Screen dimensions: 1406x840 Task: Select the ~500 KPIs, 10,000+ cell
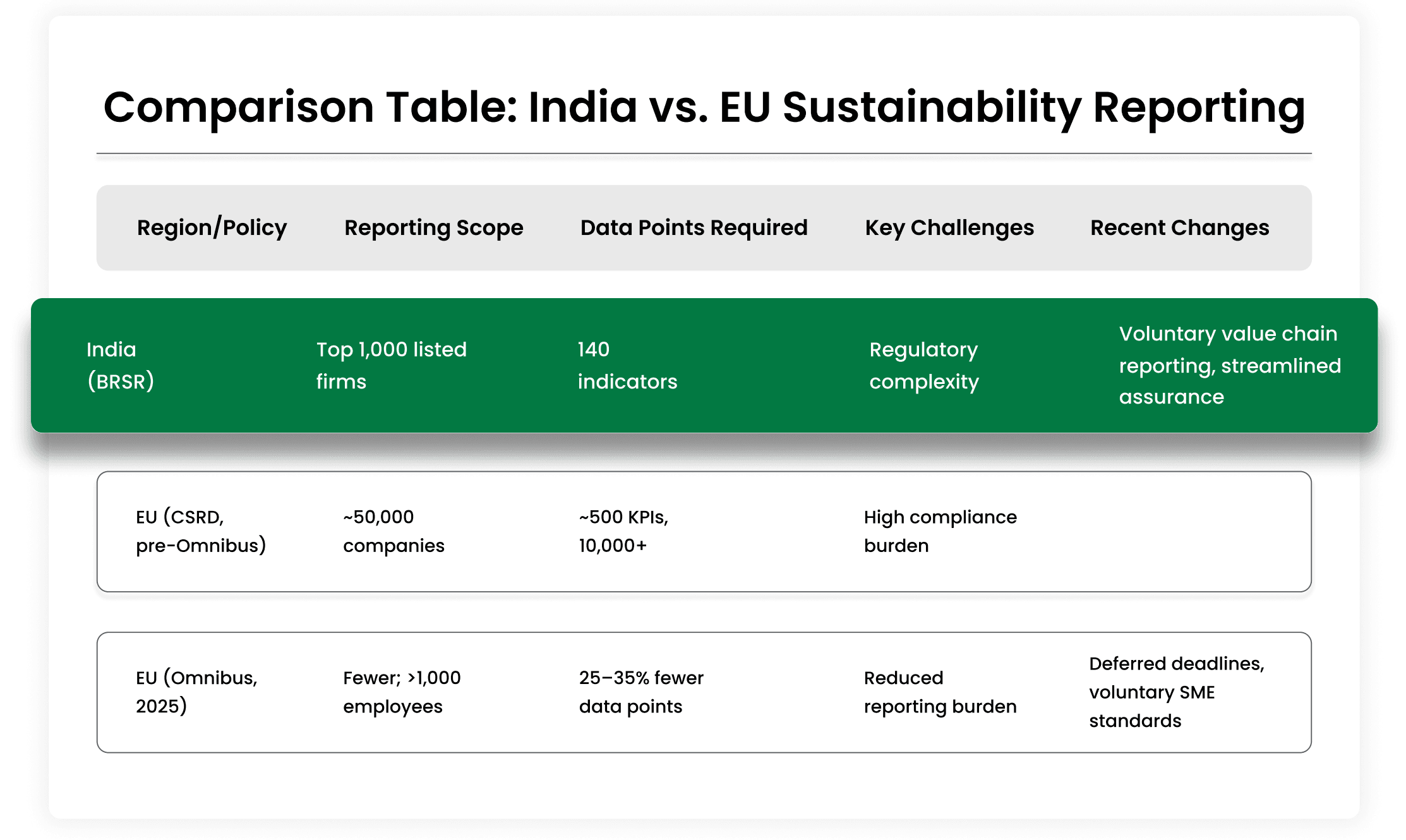coord(623,531)
